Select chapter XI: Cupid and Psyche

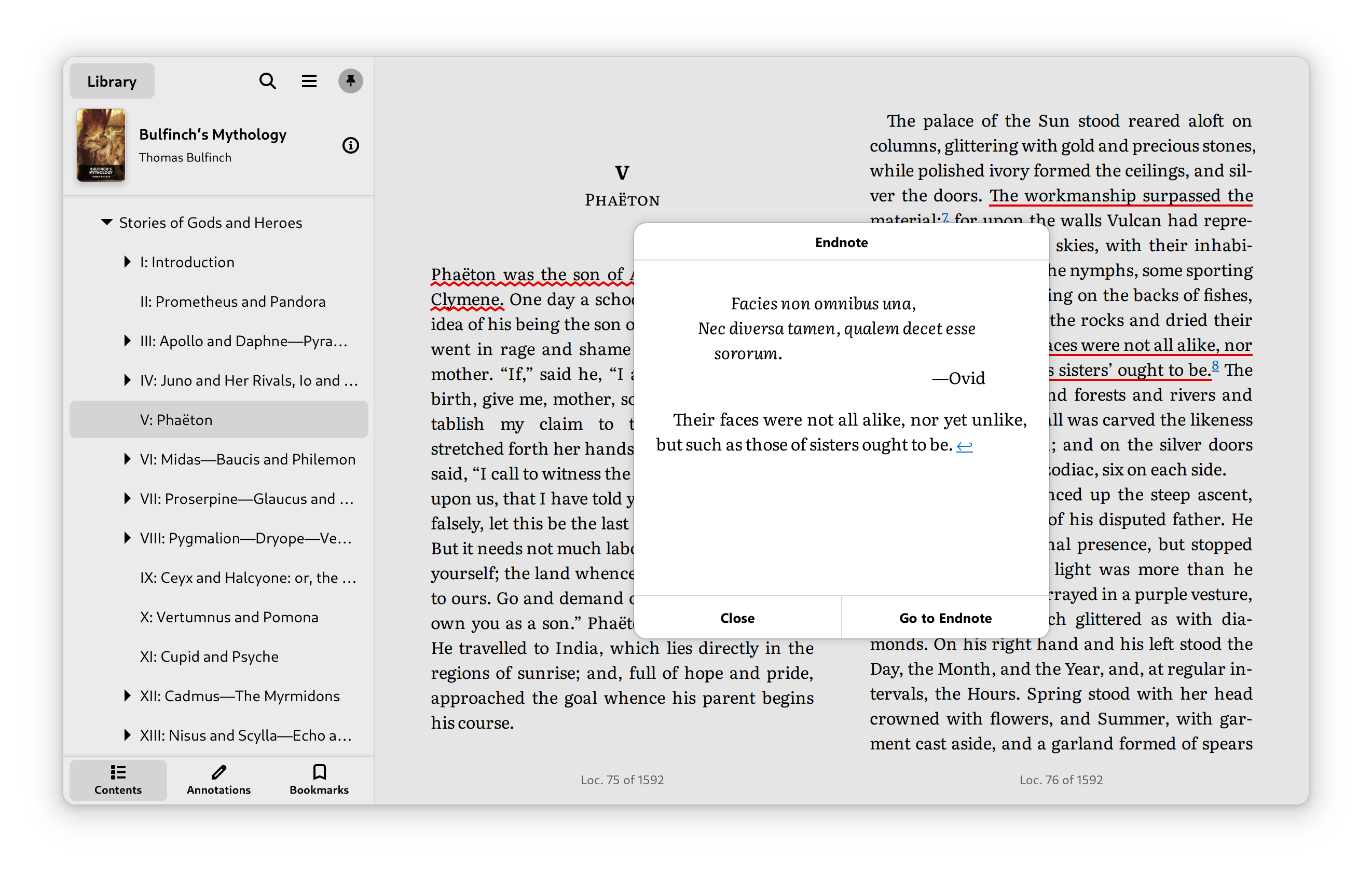pyautogui.click(x=209, y=657)
